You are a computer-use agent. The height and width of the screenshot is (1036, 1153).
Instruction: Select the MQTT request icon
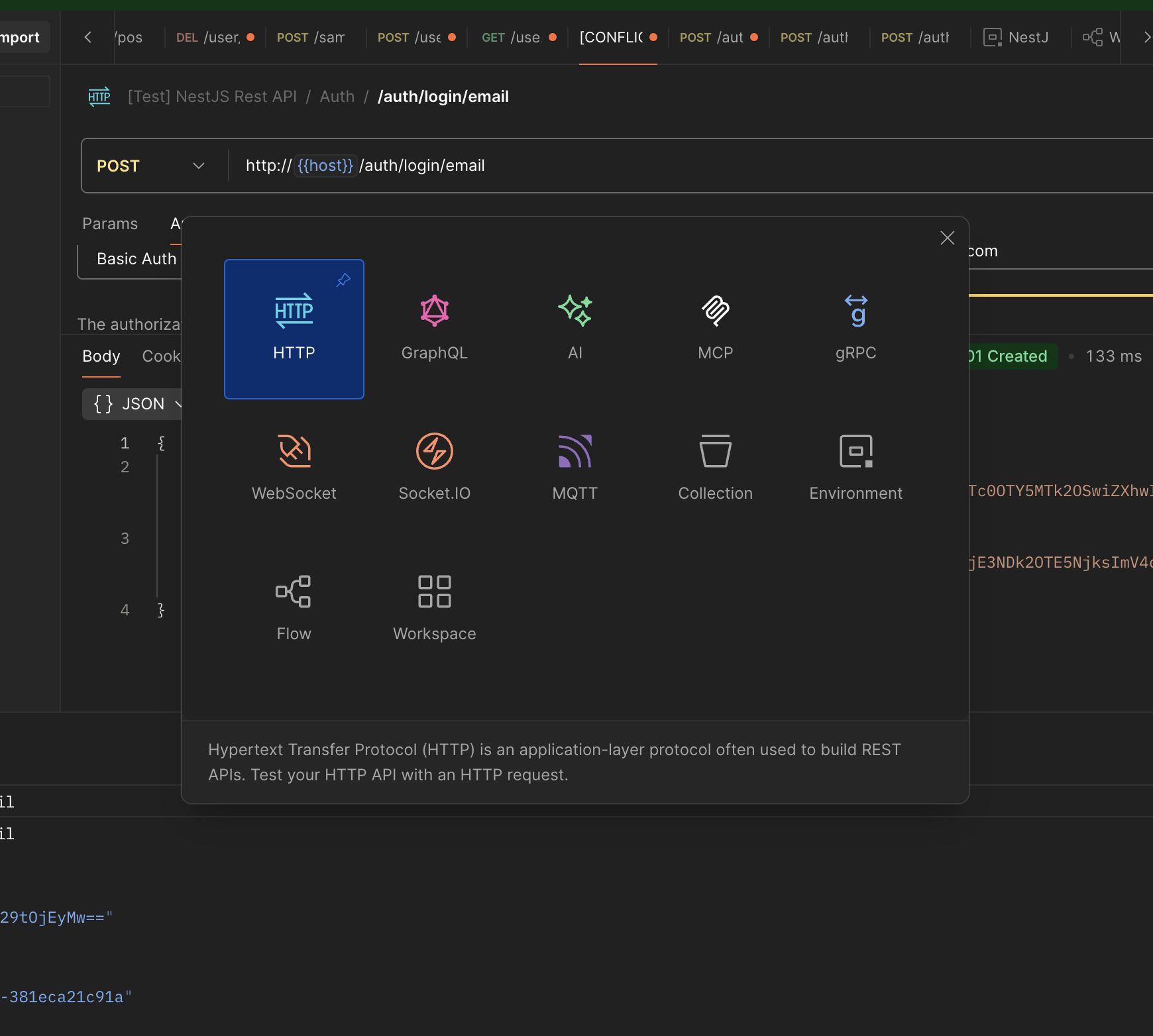point(575,451)
